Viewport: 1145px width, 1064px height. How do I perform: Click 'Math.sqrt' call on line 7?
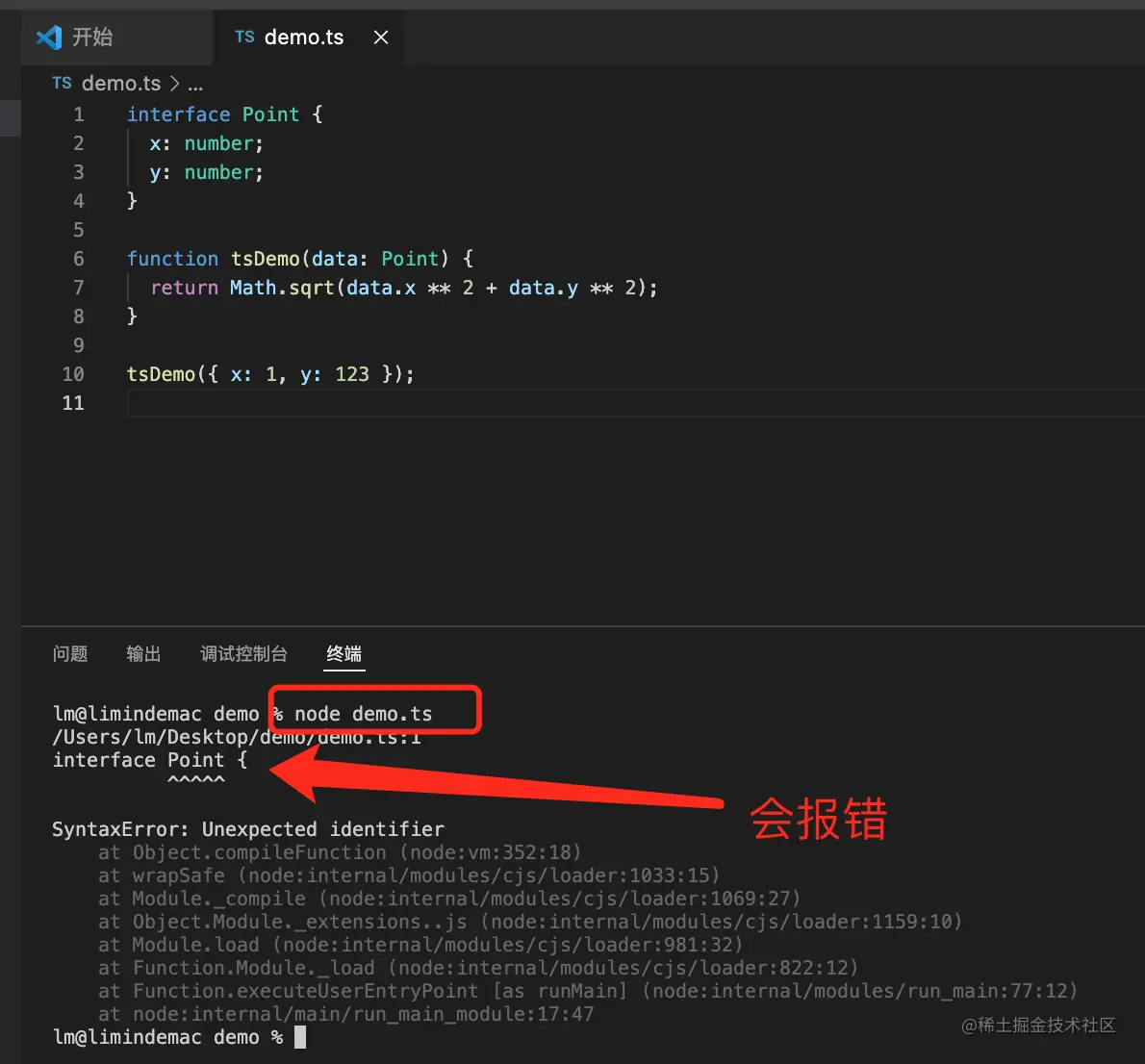(x=282, y=288)
